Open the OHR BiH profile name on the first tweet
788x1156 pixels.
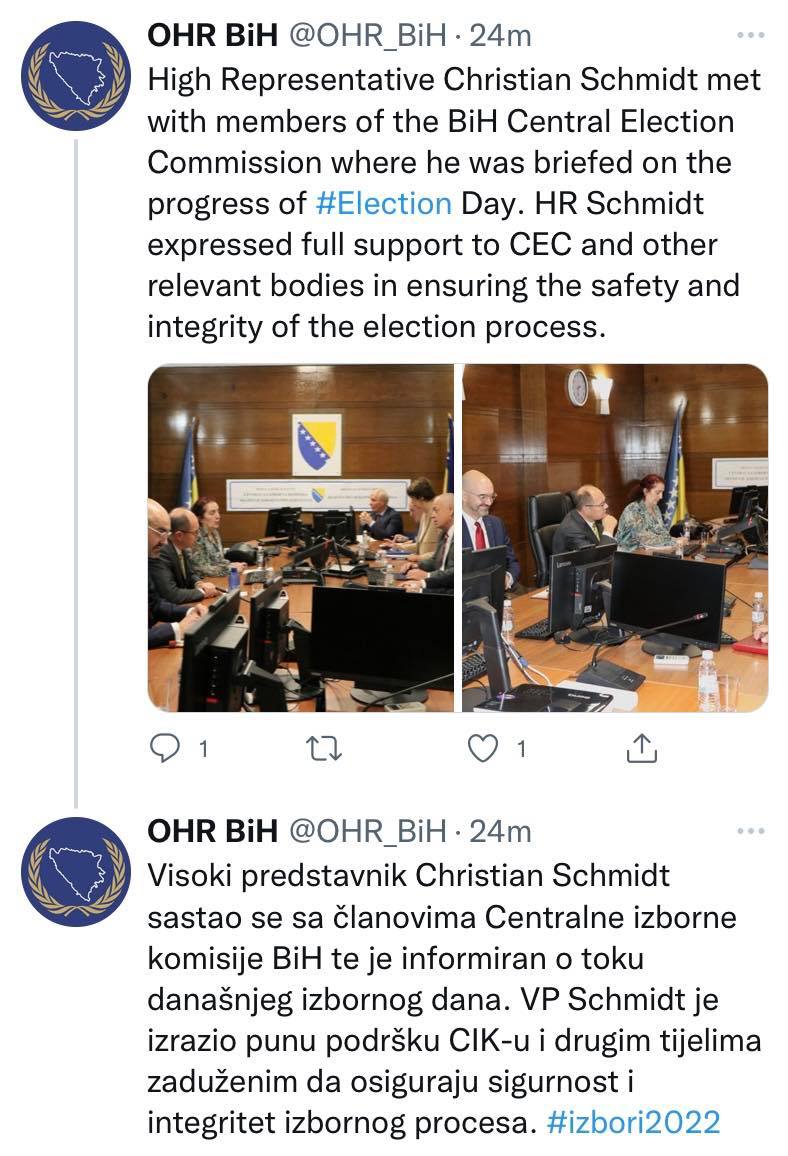pos(212,35)
